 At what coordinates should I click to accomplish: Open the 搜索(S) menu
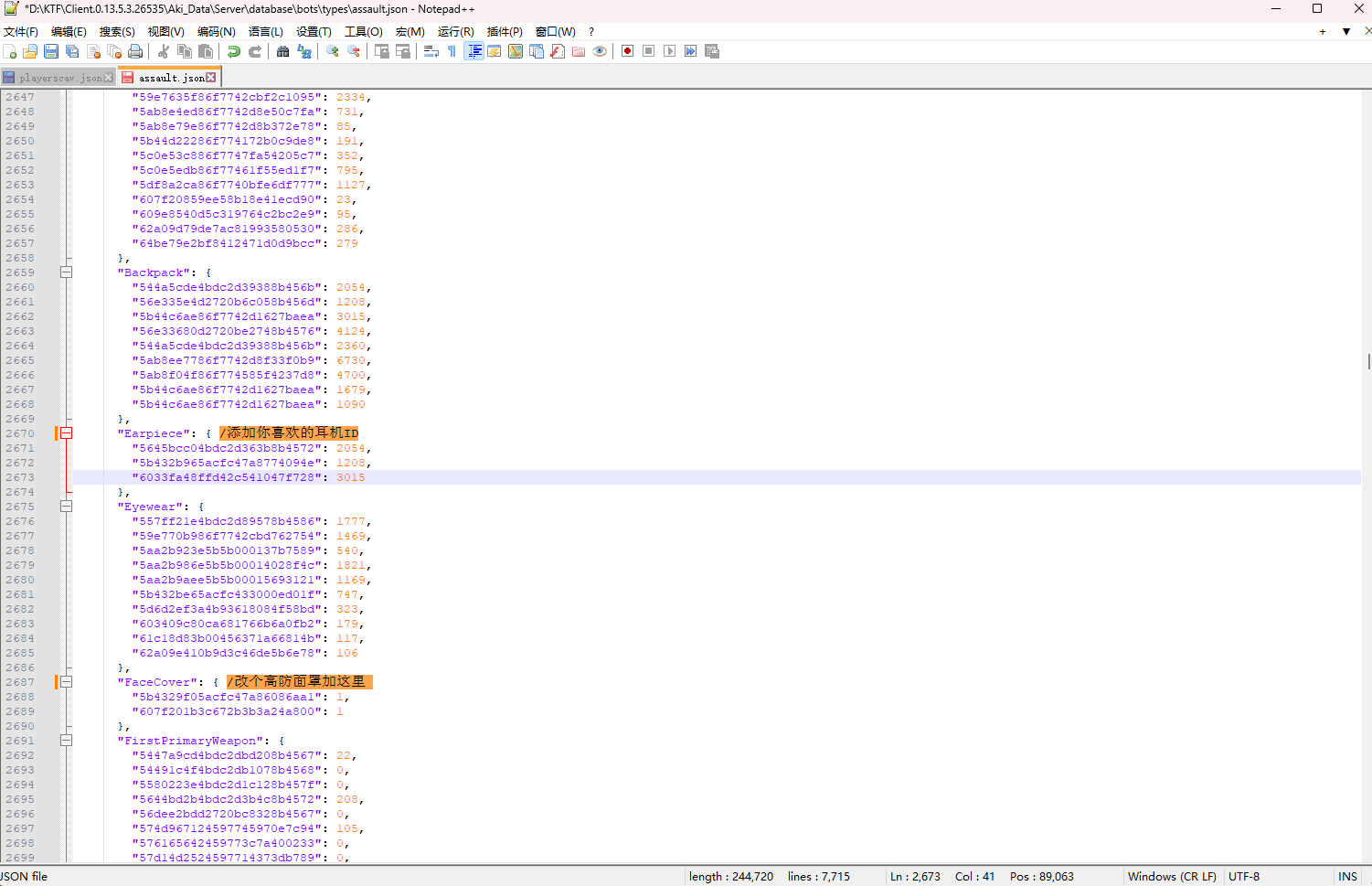(117, 31)
